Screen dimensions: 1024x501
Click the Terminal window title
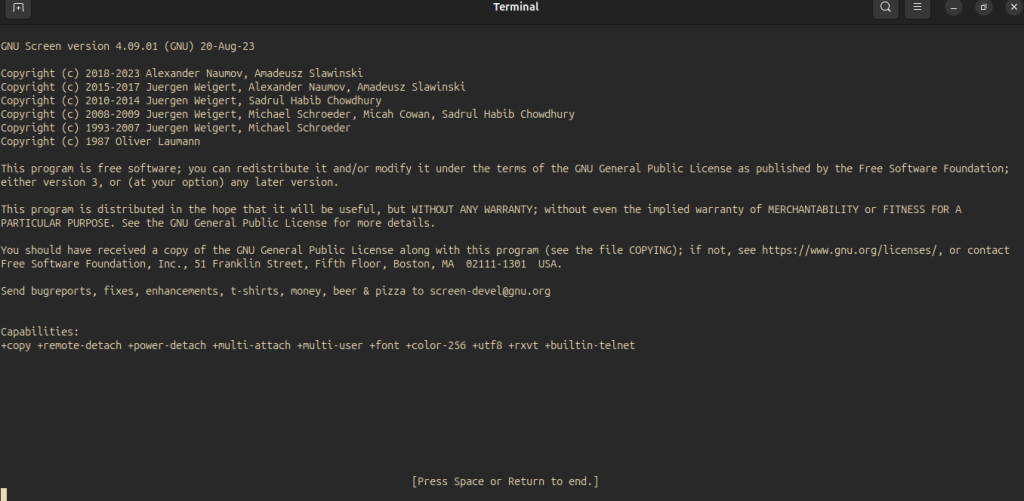click(x=516, y=7)
